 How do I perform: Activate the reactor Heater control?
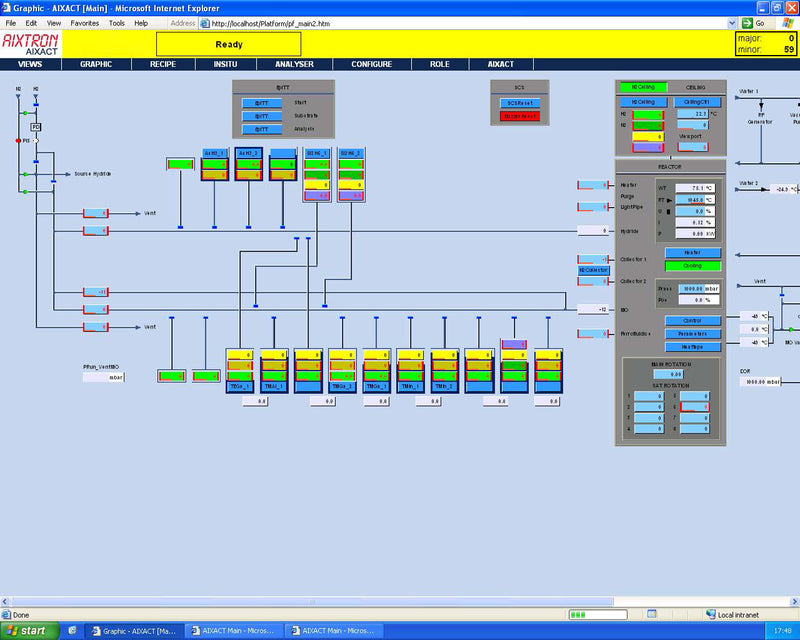click(x=692, y=252)
